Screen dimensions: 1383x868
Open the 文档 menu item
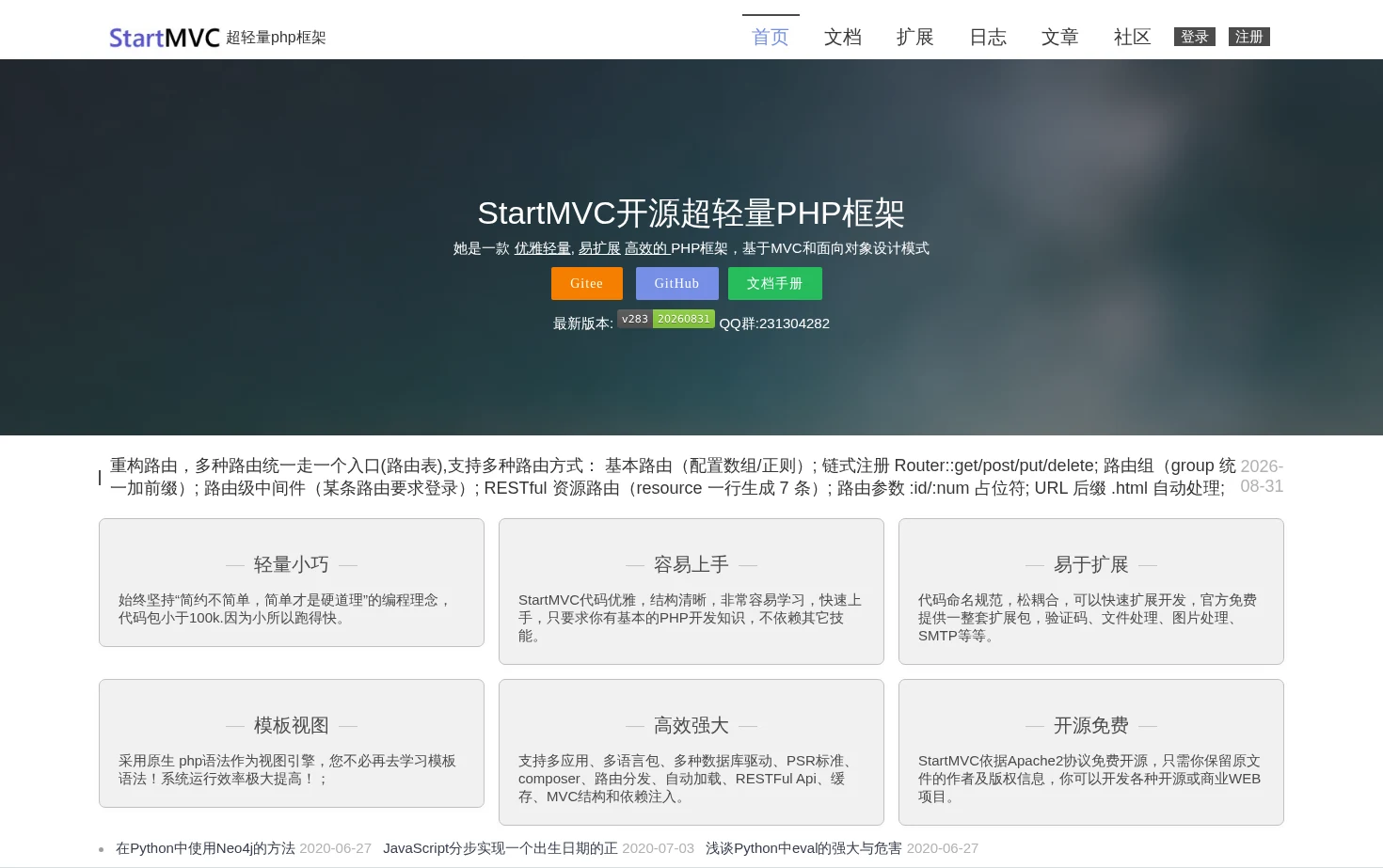click(x=843, y=37)
